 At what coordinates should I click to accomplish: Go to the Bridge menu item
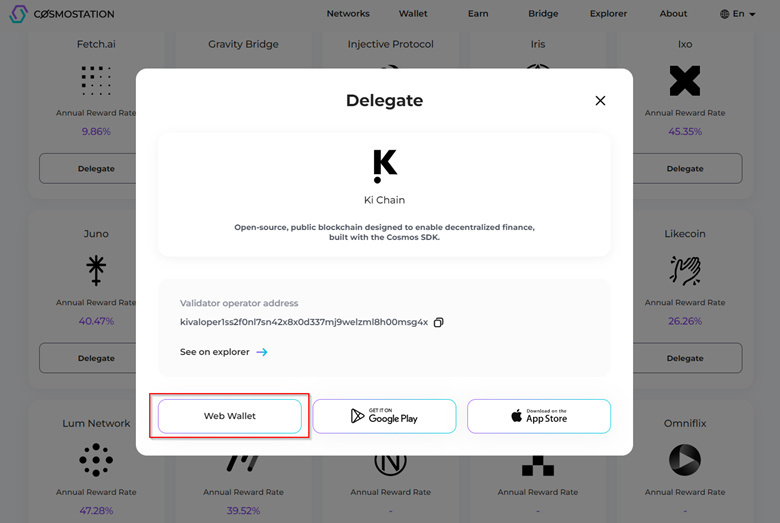543,13
